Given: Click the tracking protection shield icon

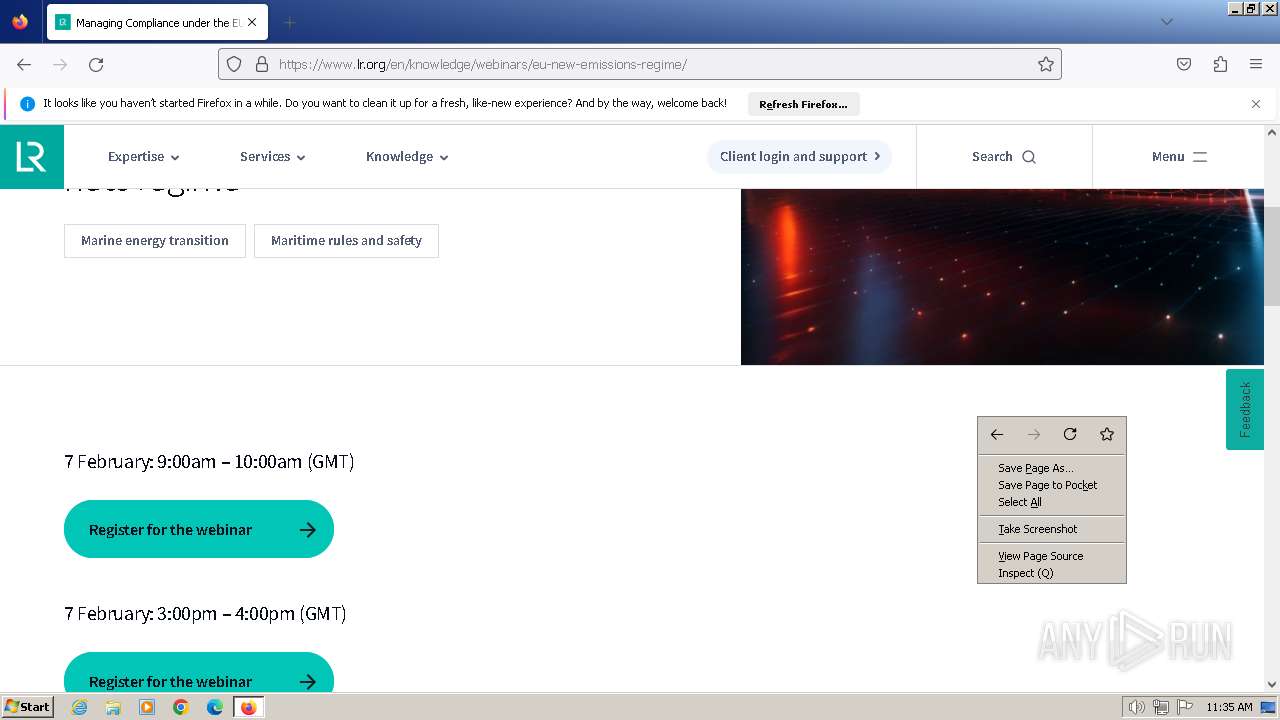Looking at the screenshot, I should [234, 64].
